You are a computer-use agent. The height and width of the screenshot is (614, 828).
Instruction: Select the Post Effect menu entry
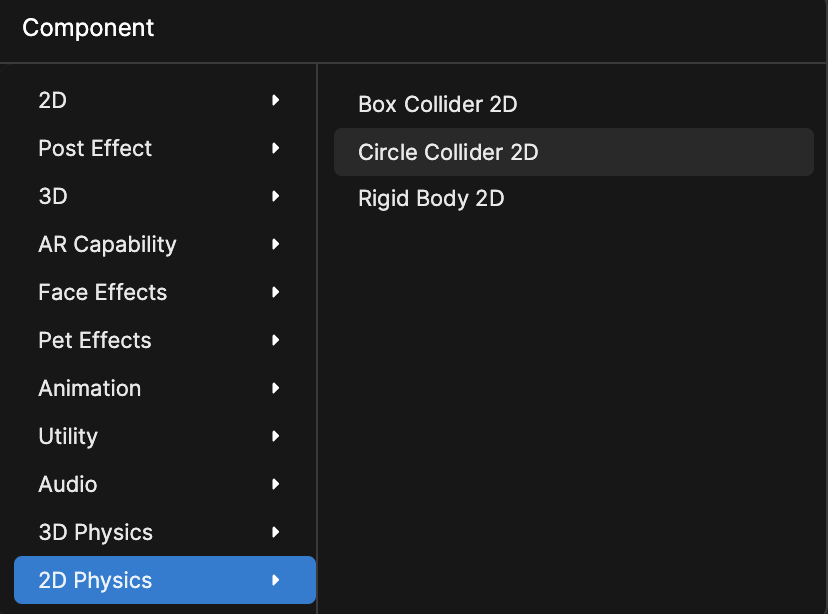(95, 148)
